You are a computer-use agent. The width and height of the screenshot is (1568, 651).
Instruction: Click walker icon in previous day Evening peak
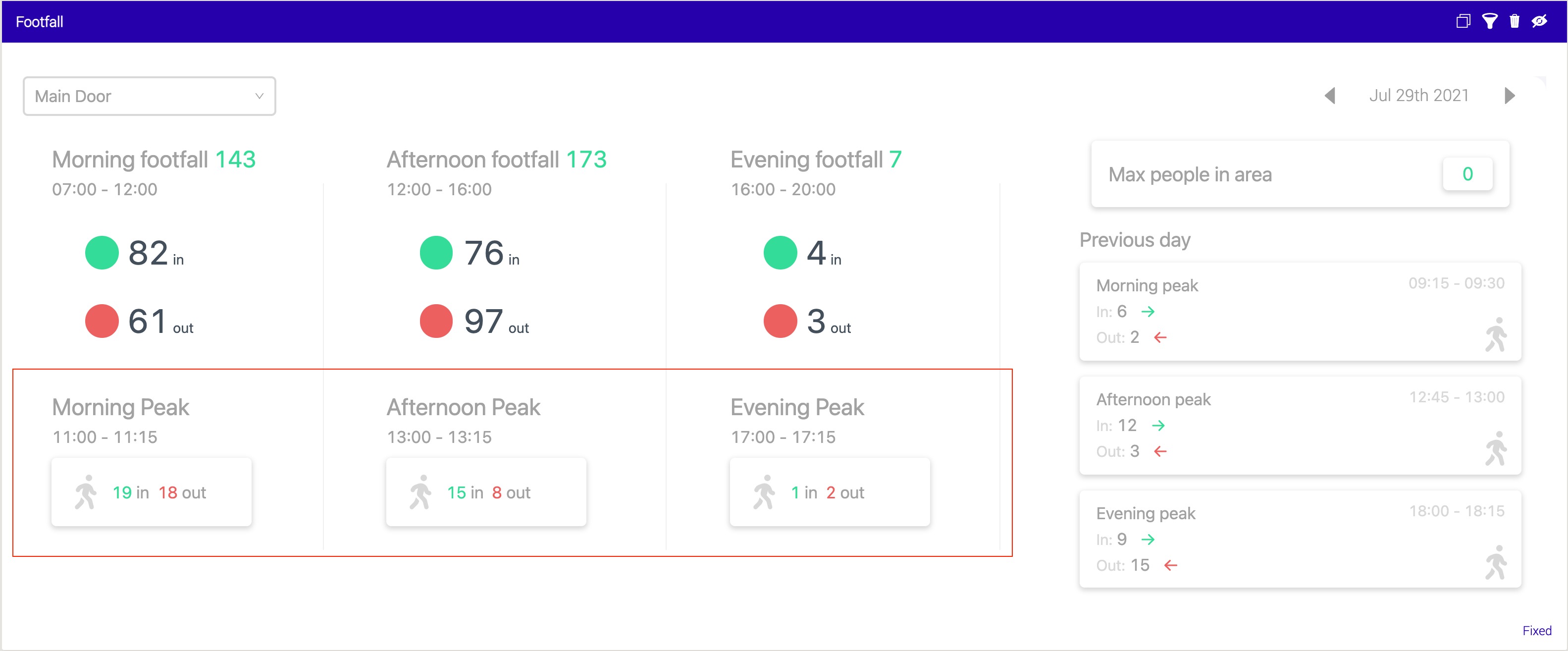(x=1496, y=562)
